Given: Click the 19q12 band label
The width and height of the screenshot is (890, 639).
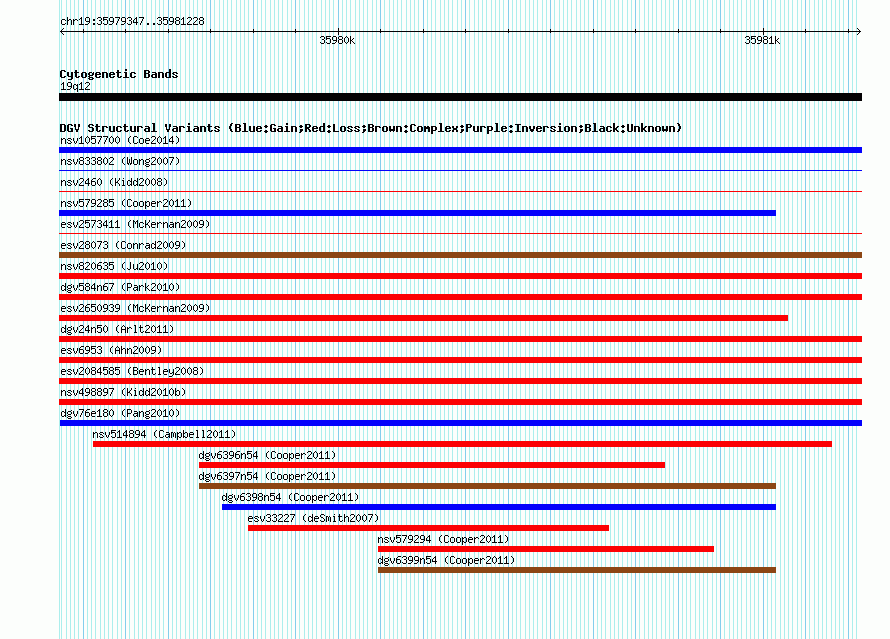Looking at the screenshot, I should (75, 86).
